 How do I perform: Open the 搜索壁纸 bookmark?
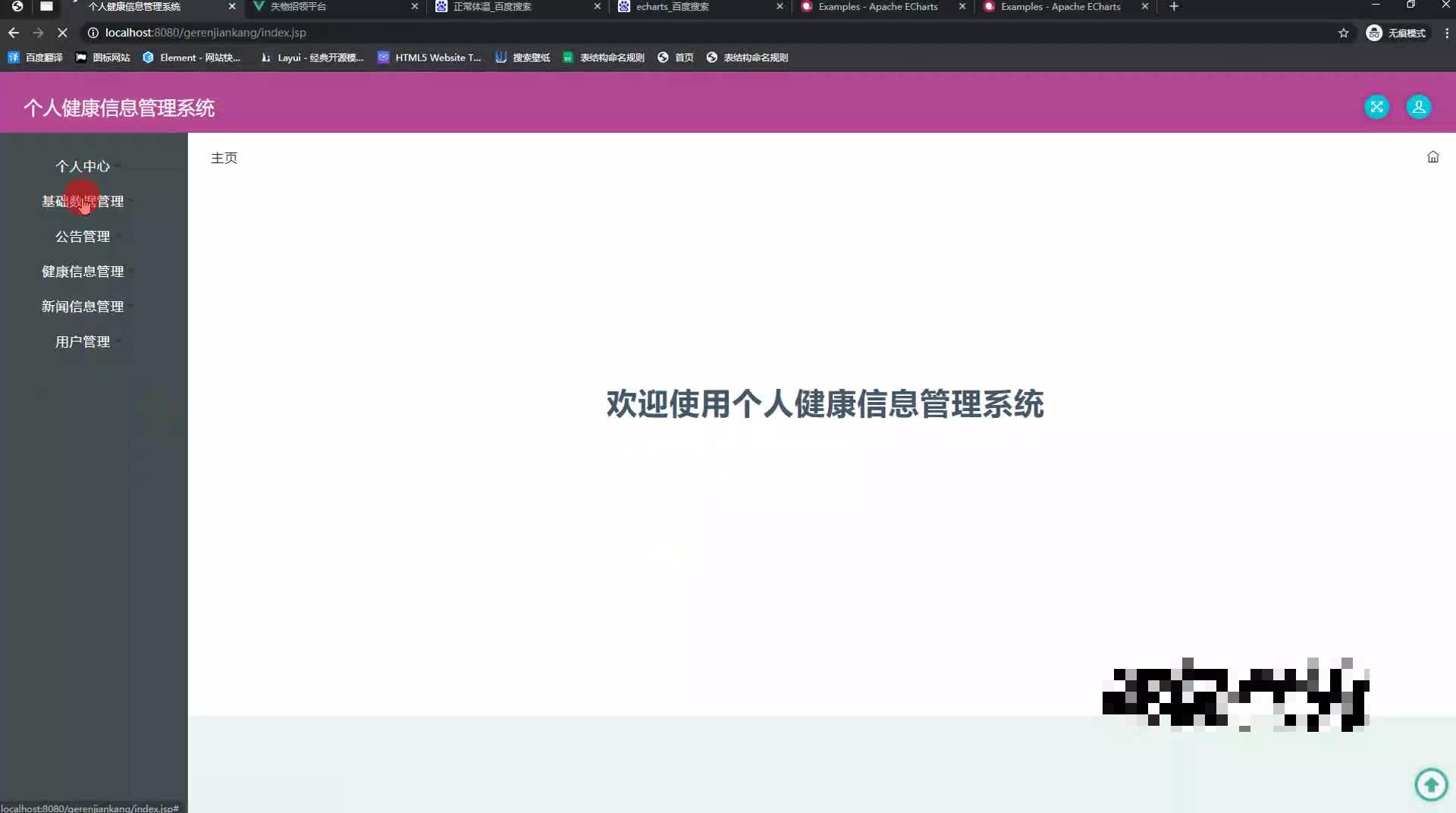pos(522,58)
